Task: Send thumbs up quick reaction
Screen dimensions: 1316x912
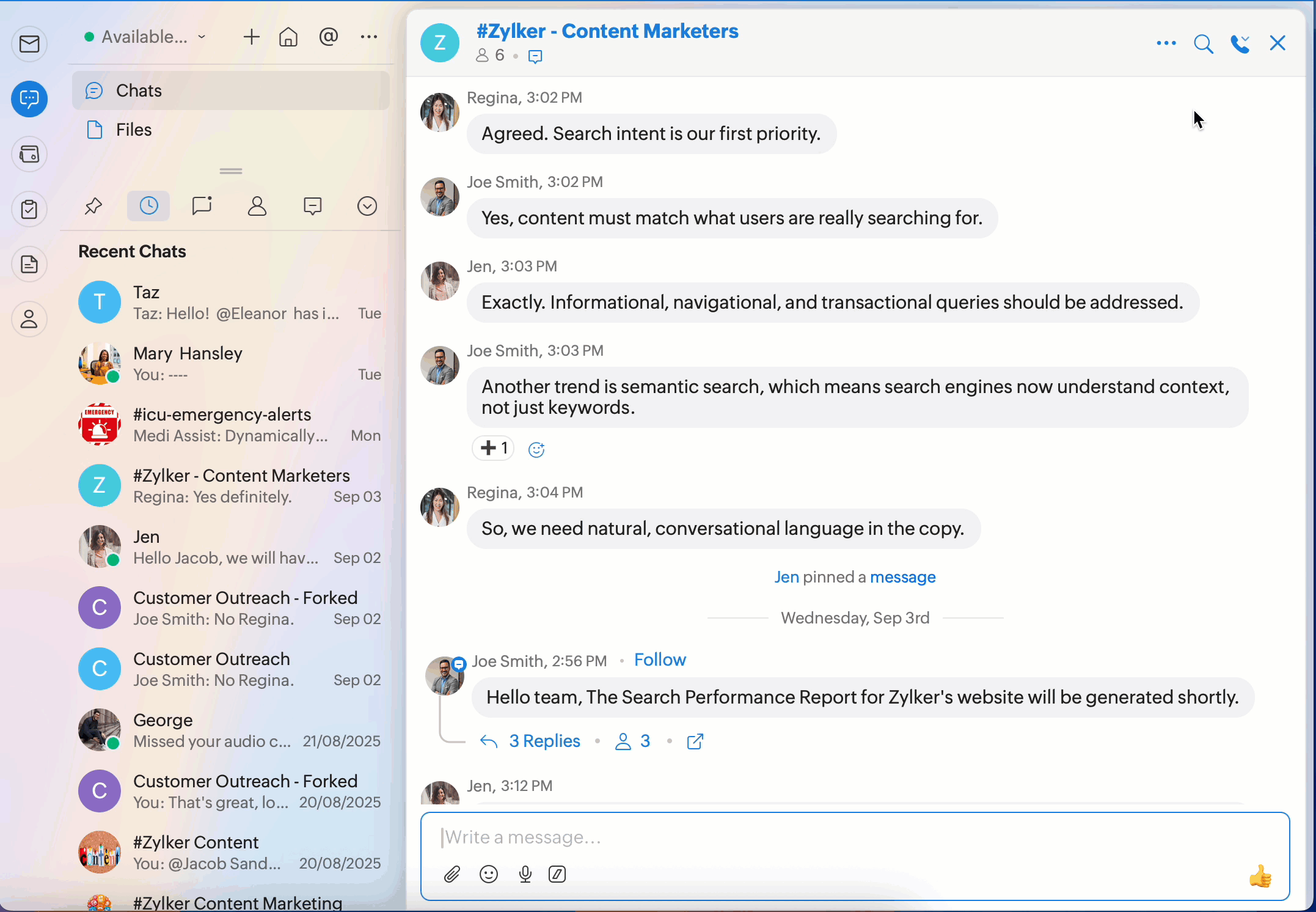Action: coord(1260,877)
